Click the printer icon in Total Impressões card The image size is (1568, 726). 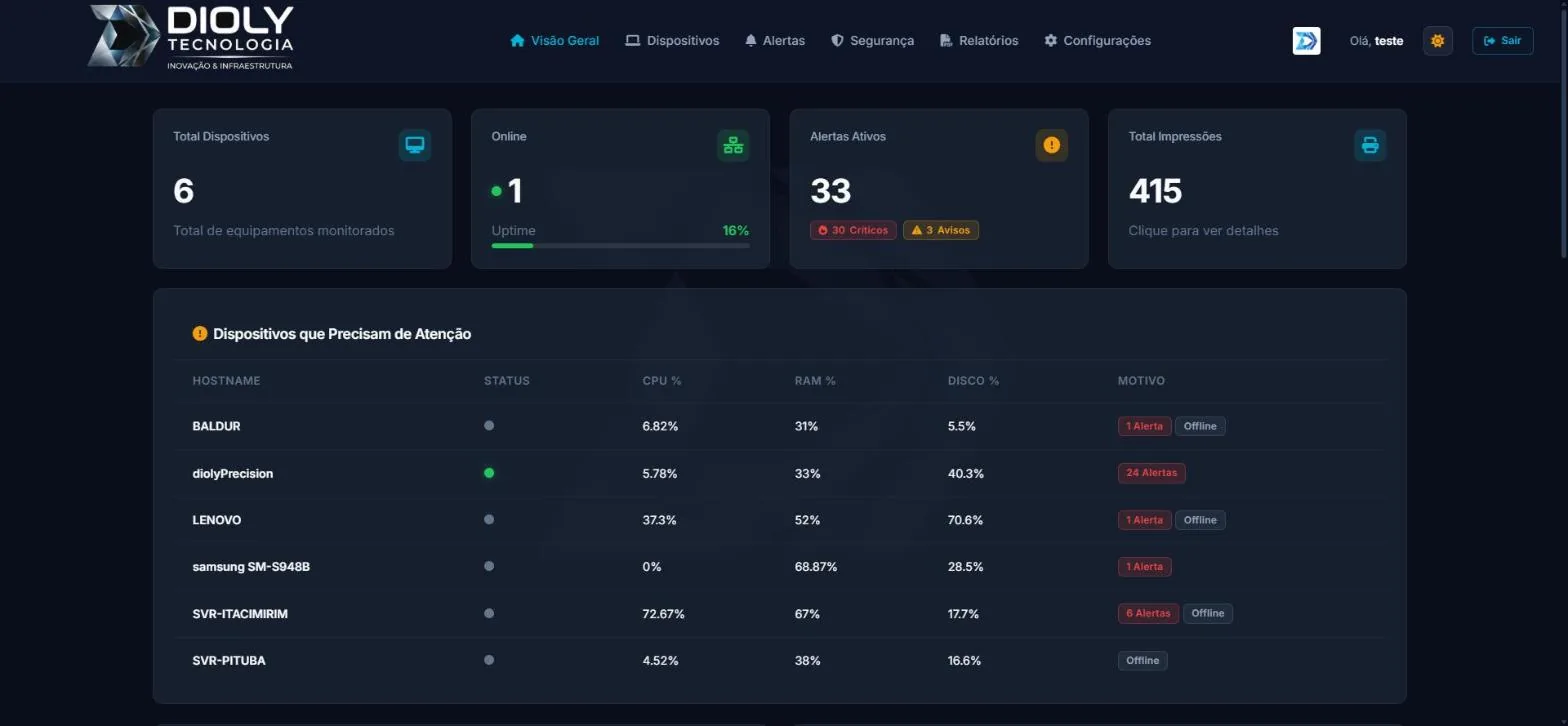[1370, 145]
